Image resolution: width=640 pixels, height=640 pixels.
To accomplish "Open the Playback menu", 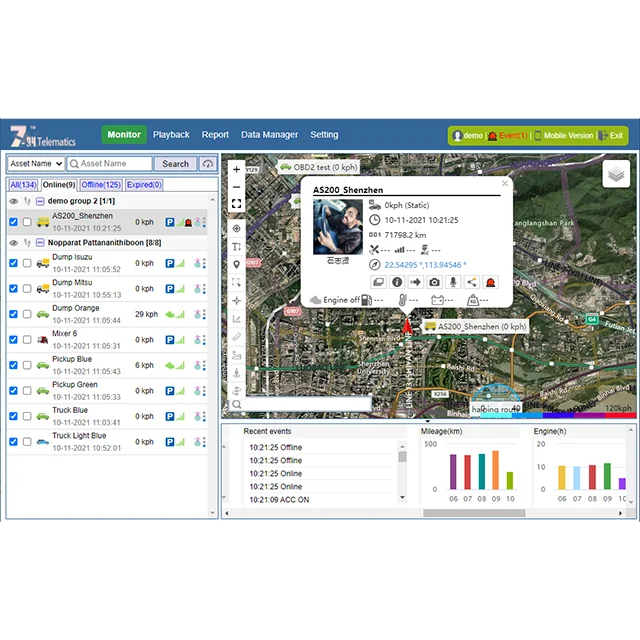I will coord(171,135).
